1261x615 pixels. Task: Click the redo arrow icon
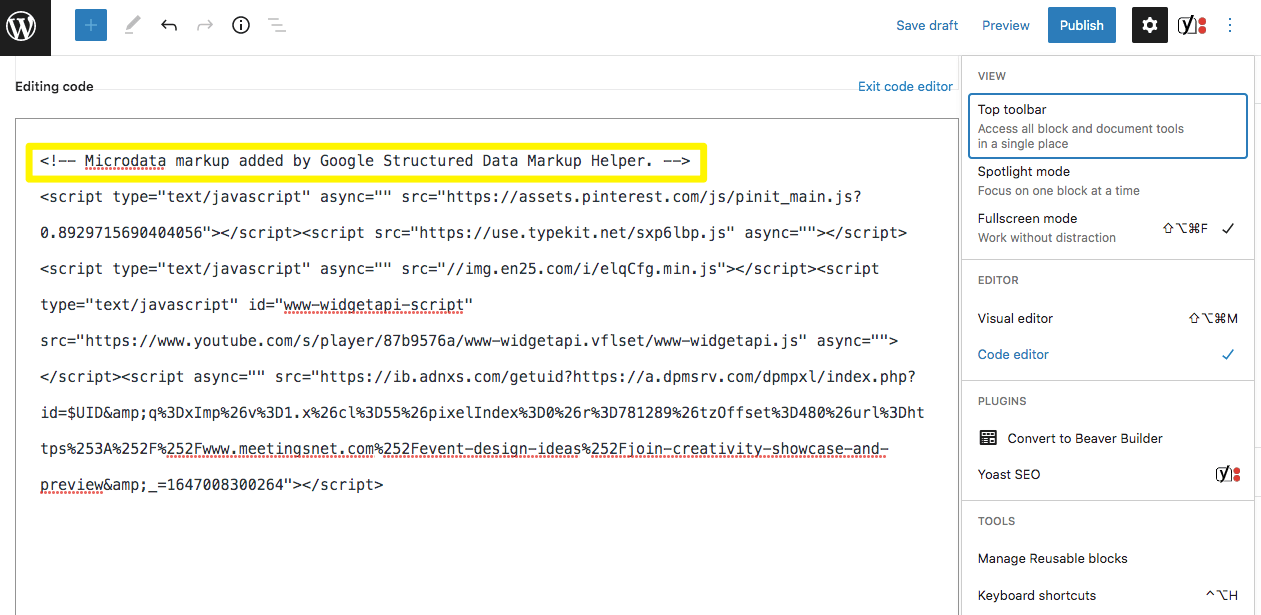pyautogui.click(x=205, y=26)
